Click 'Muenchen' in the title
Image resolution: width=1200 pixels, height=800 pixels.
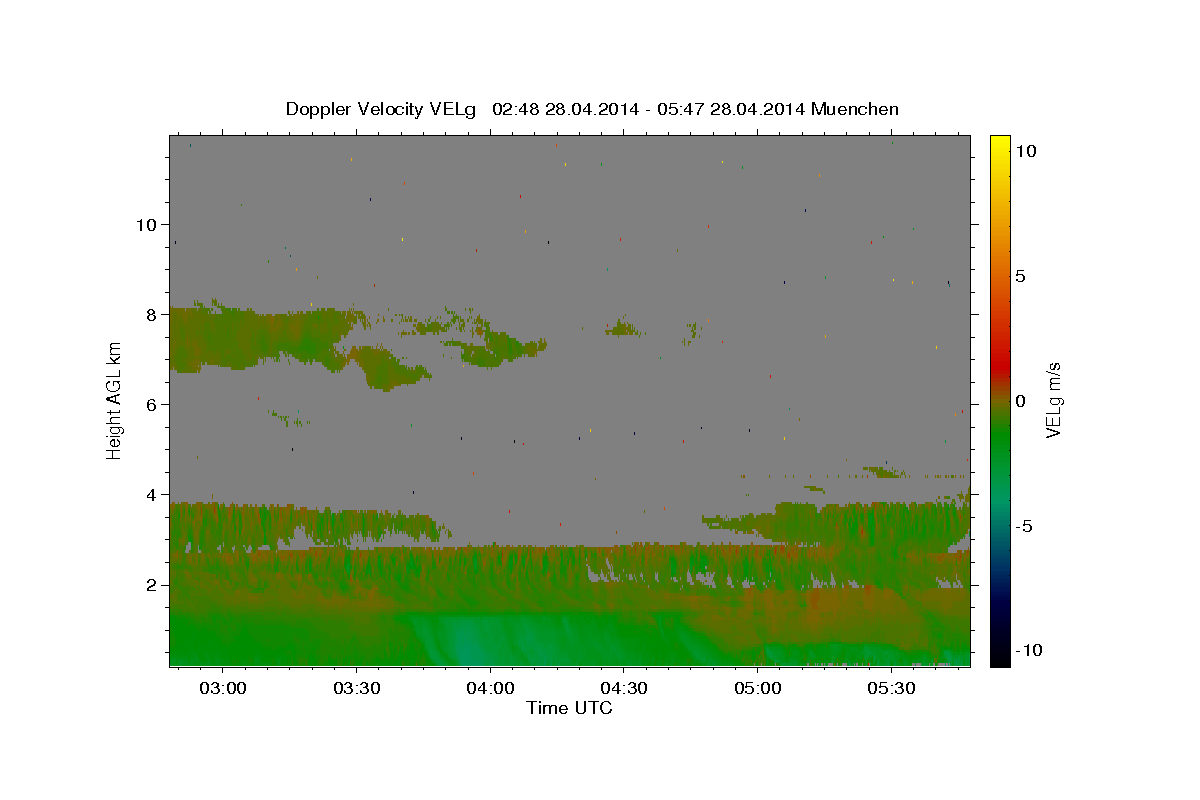[x=855, y=109]
